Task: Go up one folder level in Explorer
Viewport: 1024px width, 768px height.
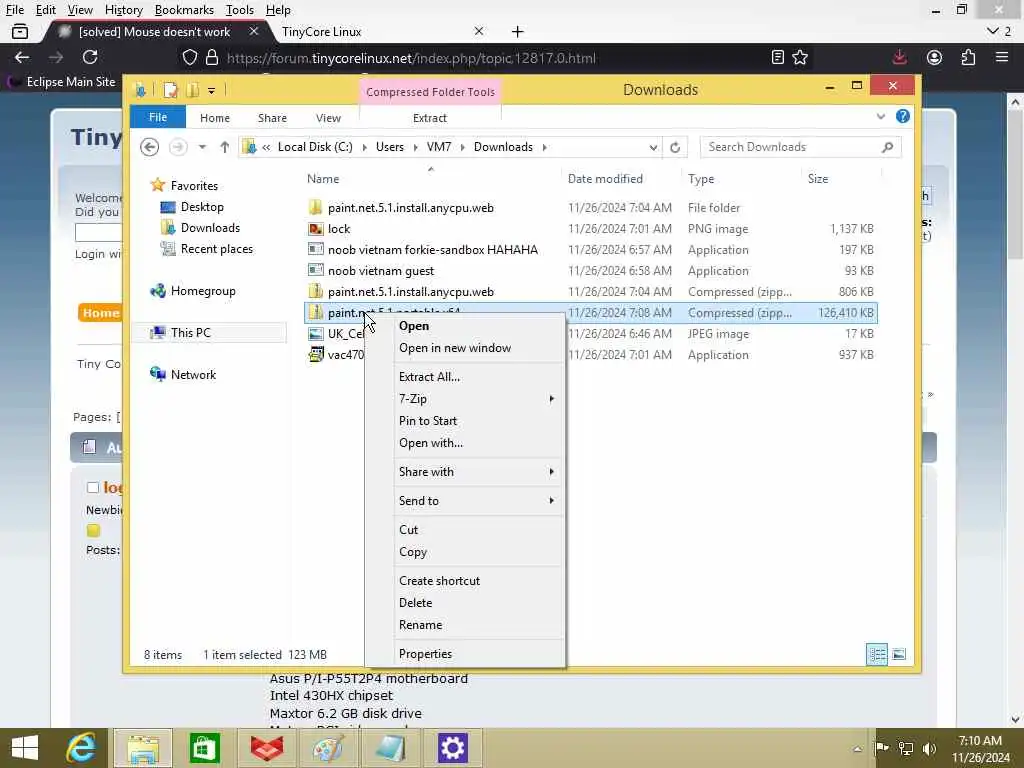Action: tap(225, 147)
